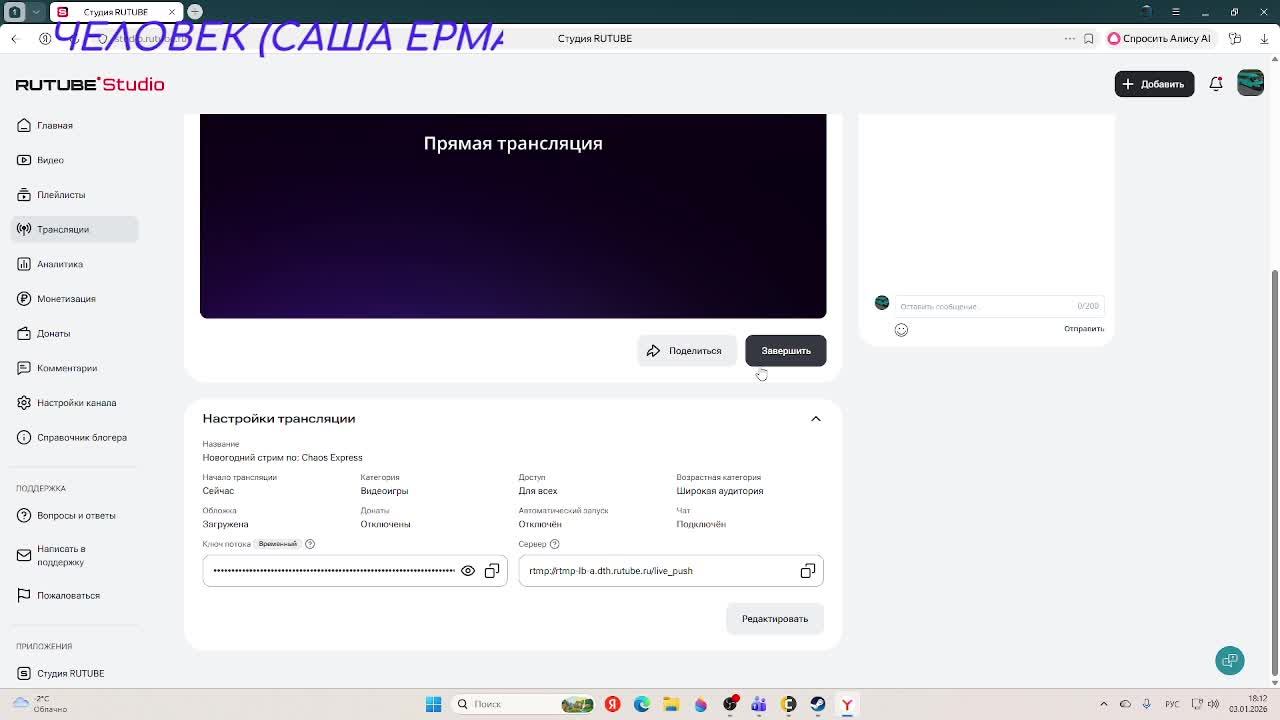The width and height of the screenshot is (1280, 720).
Task: Click the Временный key label
Action: click(x=278, y=544)
